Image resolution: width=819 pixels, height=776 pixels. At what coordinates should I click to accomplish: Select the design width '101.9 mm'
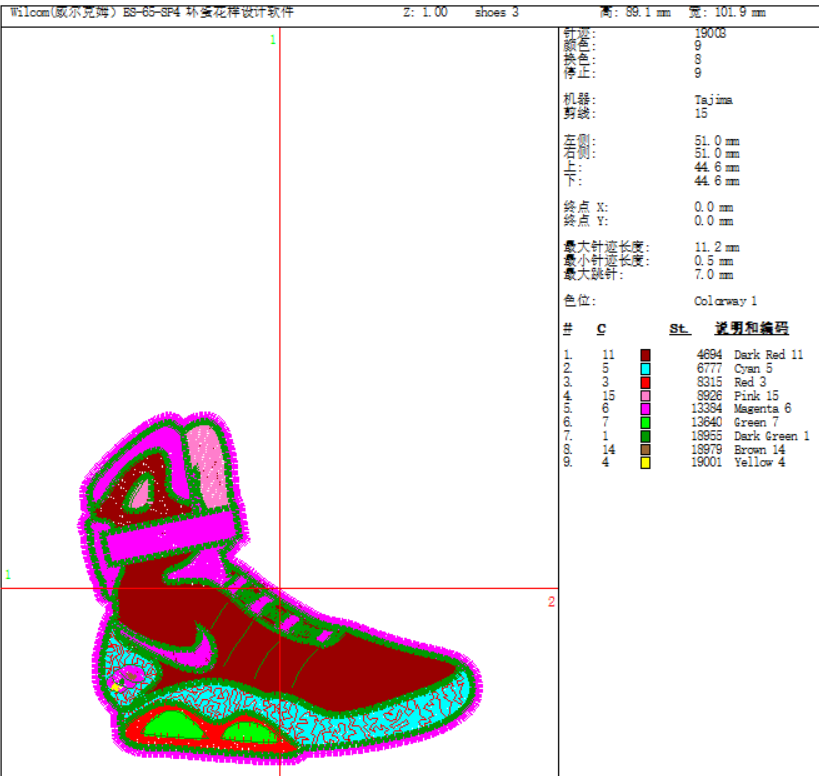(738, 12)
